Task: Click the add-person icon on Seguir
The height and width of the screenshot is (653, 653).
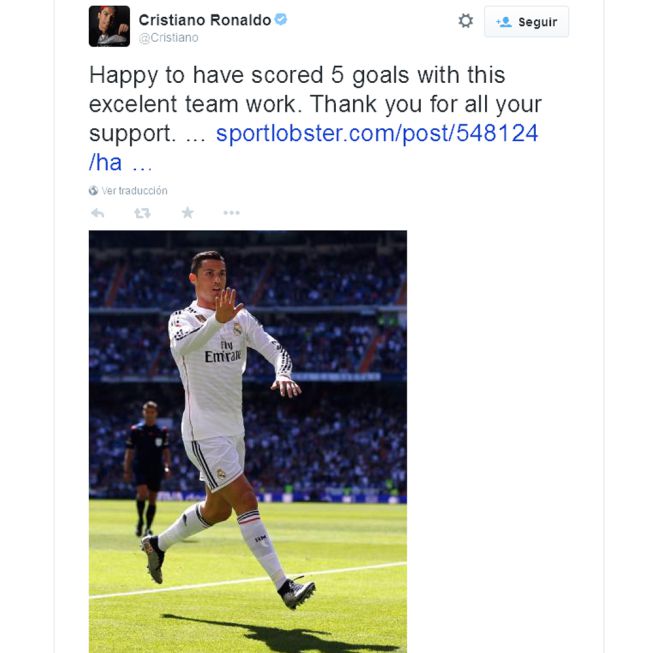Action: pyautogui.click(x=504, y=22)
